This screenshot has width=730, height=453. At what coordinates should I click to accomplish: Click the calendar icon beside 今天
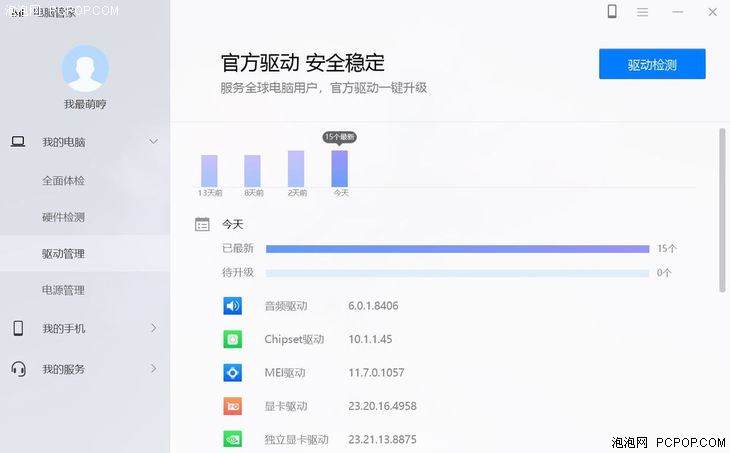[x=202, y=224]
